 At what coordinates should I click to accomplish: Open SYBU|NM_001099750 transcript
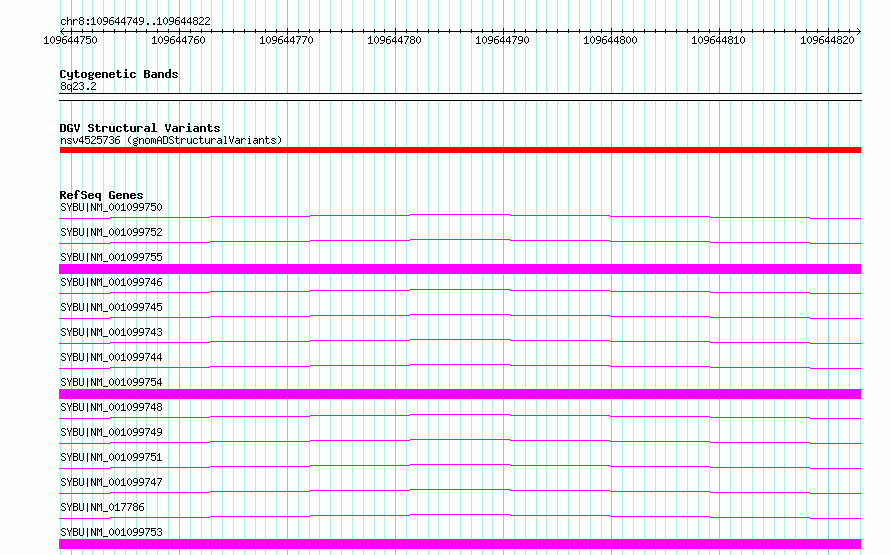pos(111,207)
